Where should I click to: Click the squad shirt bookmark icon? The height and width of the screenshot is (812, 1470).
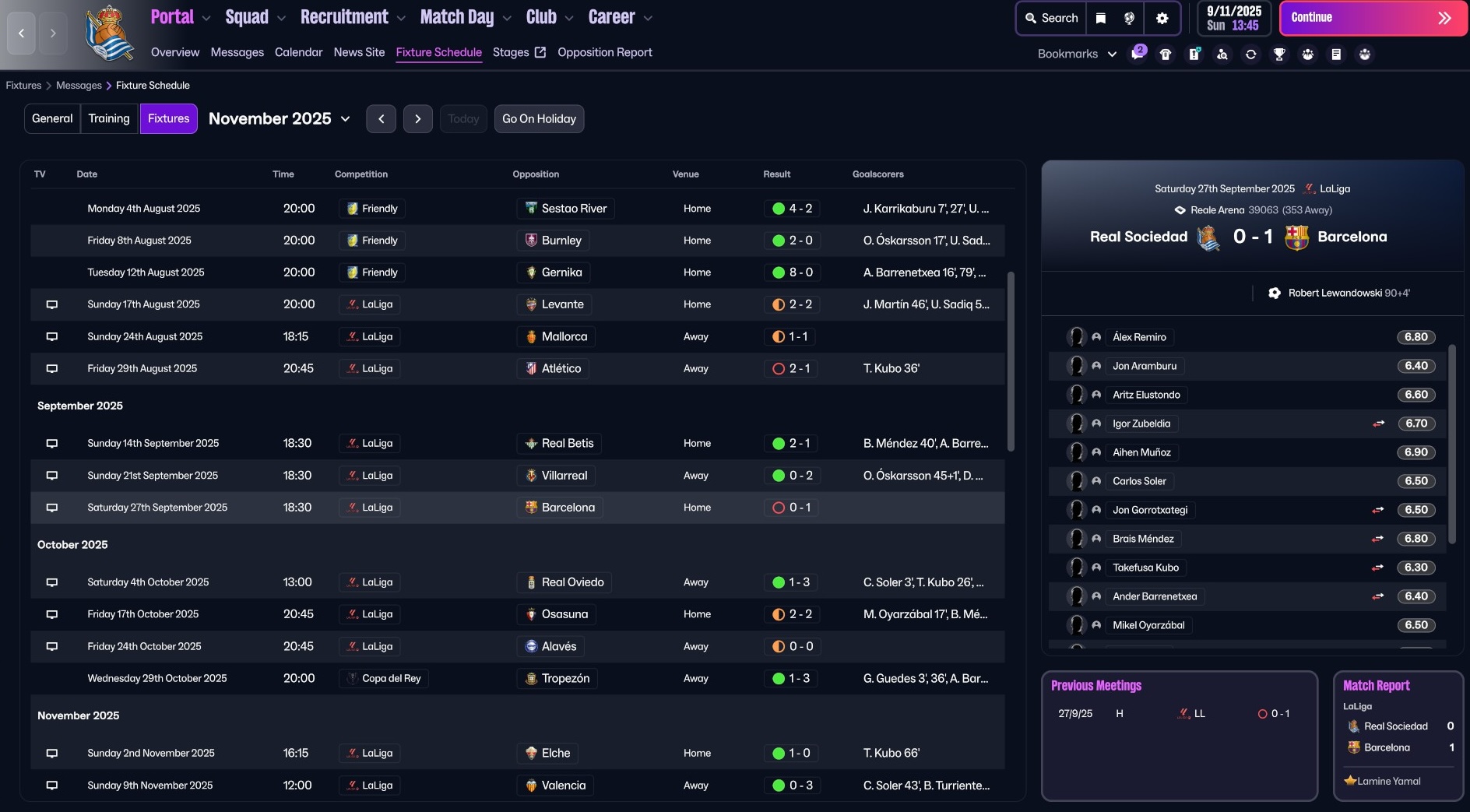point(1166,54)
